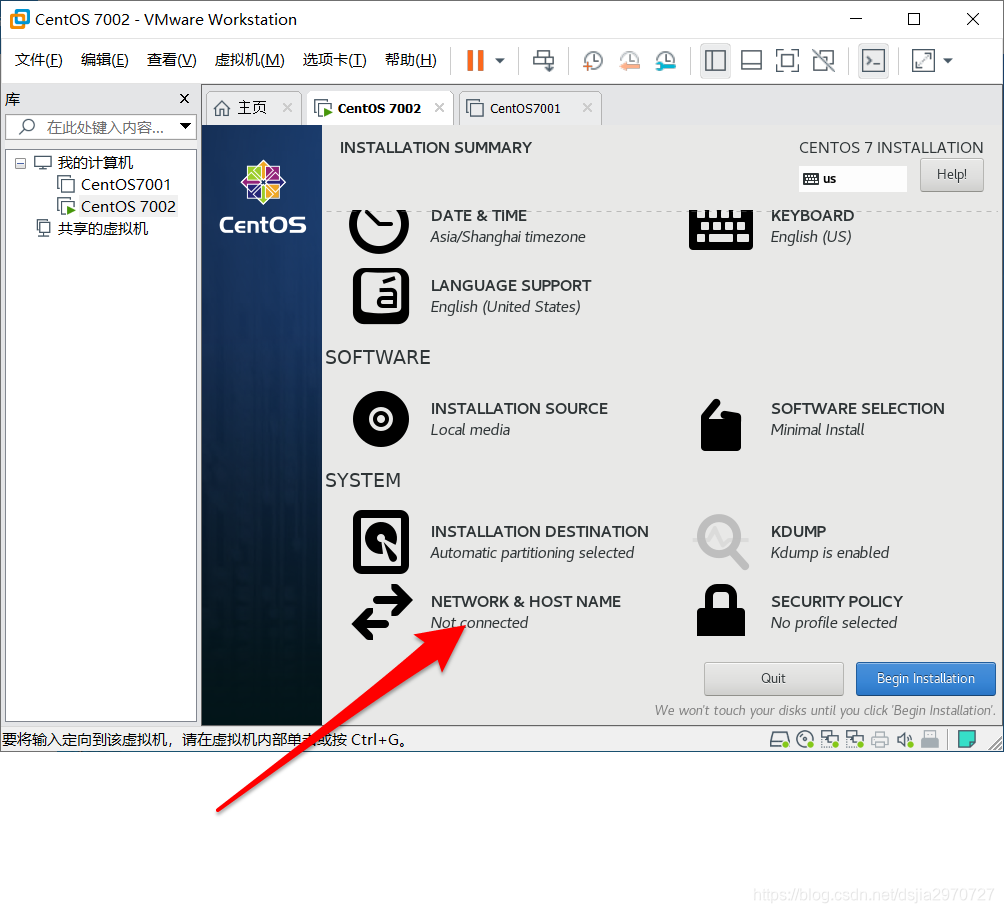Screen dimensions: 1004x913
Task: Click the full screen mode icon
Action: (x=787, y=61)
